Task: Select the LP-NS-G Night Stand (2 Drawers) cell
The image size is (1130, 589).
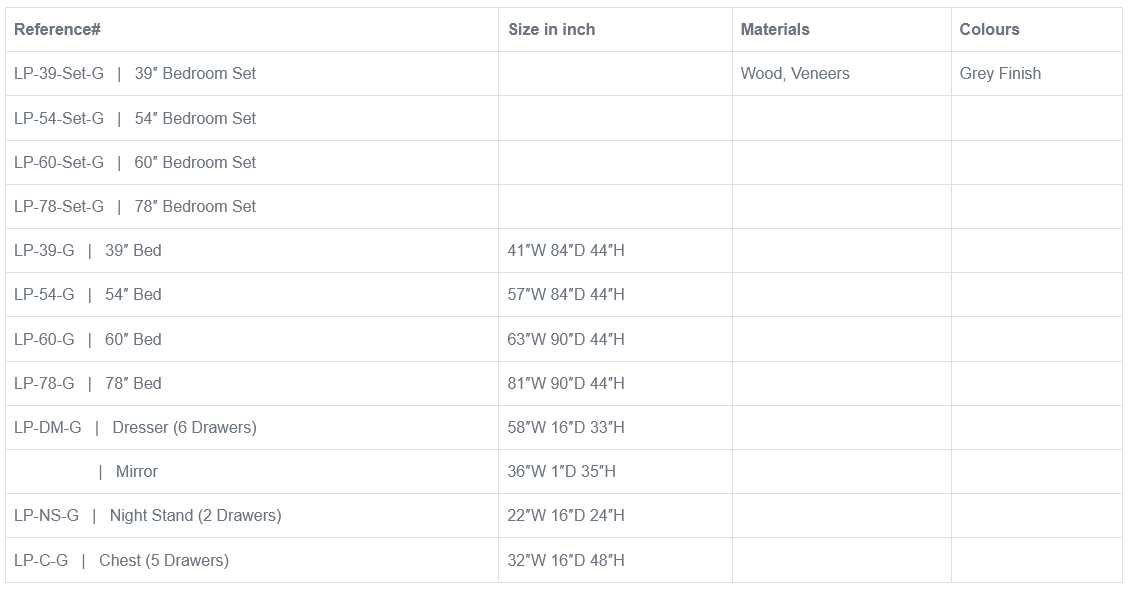Action: (x=147, y=515)
